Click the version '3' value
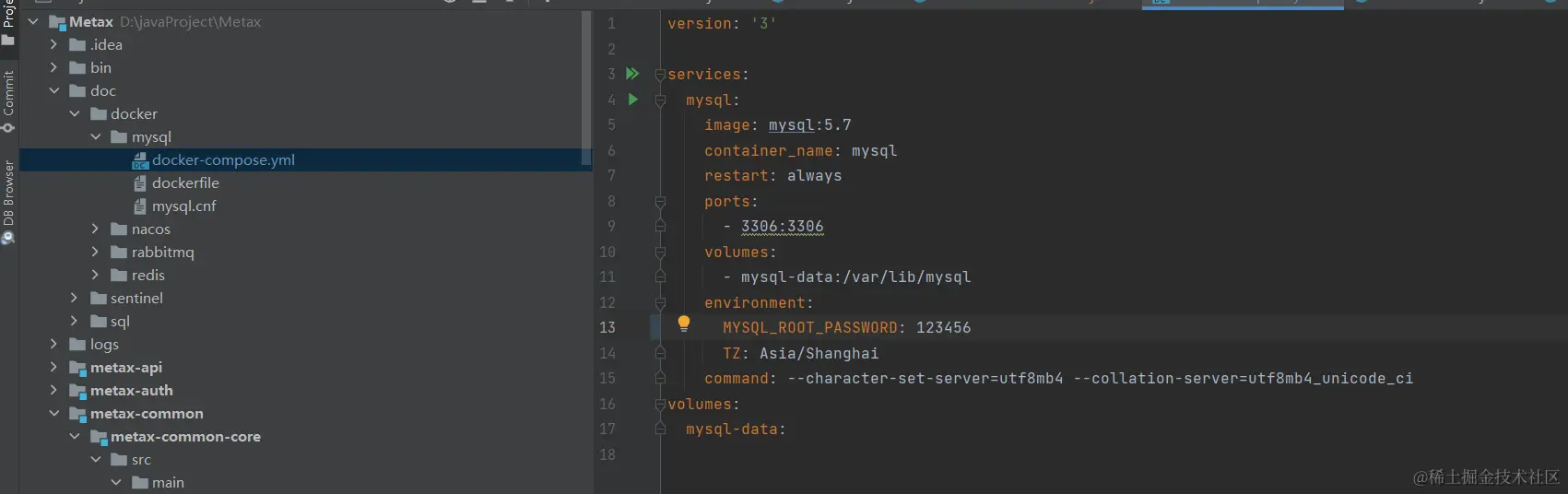The image size is (1568, 494). (763, 24)
